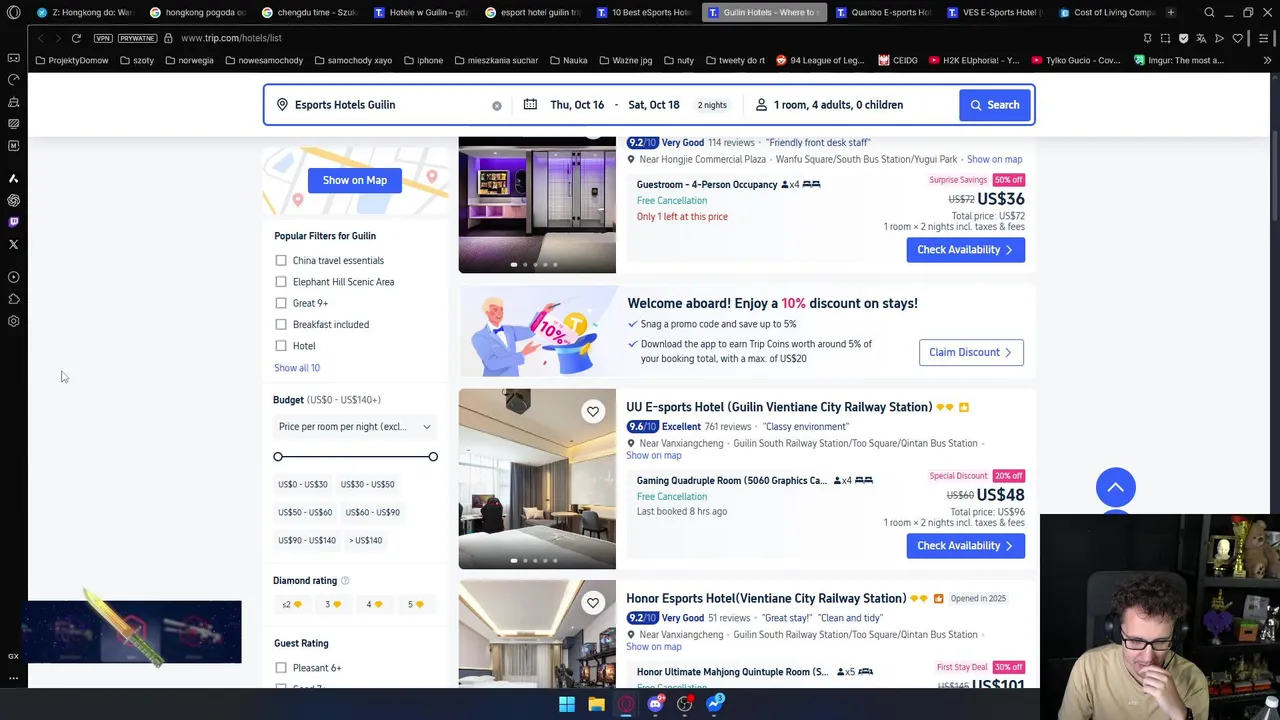Click the guests person icon
The width and height of the screenshot is (1280, 720).
[x=761, y=104]
